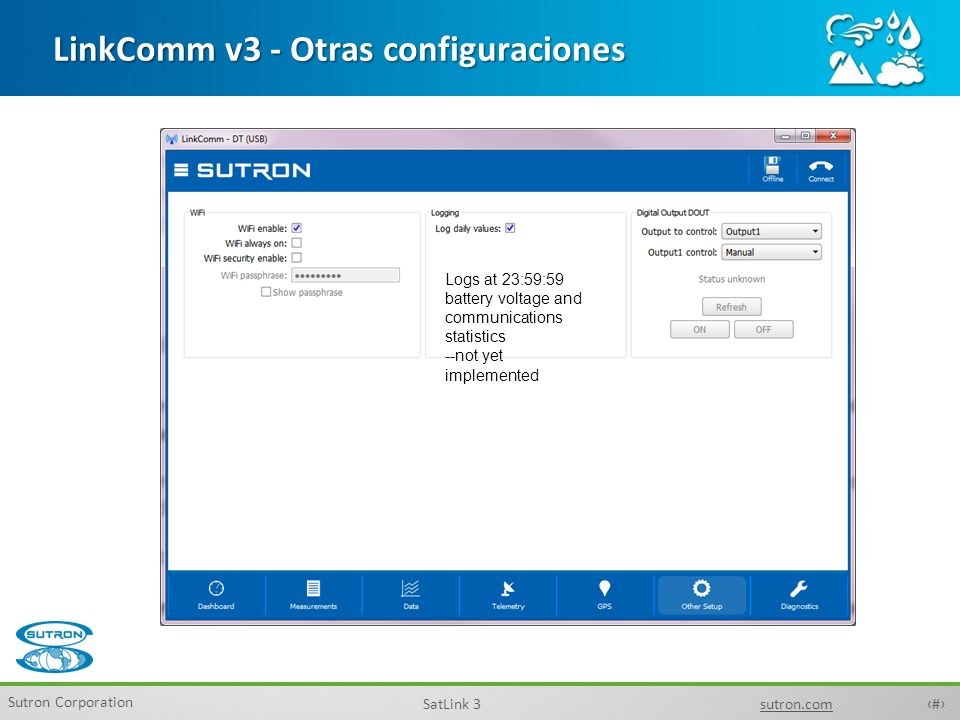Open the Dashboard tab

tap(216, 595)
